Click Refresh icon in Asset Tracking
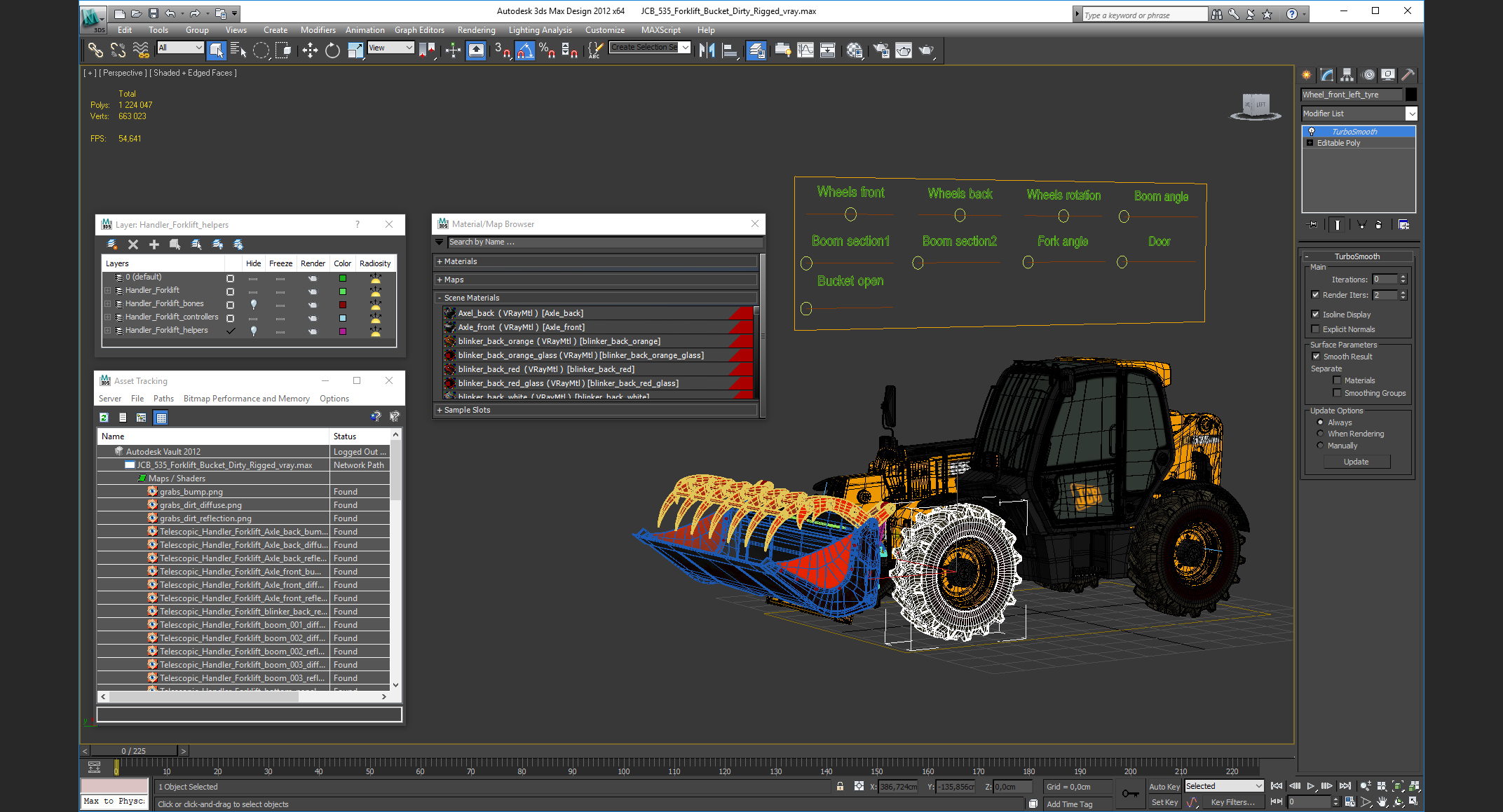1503x812 pixels. pos(104,418)
